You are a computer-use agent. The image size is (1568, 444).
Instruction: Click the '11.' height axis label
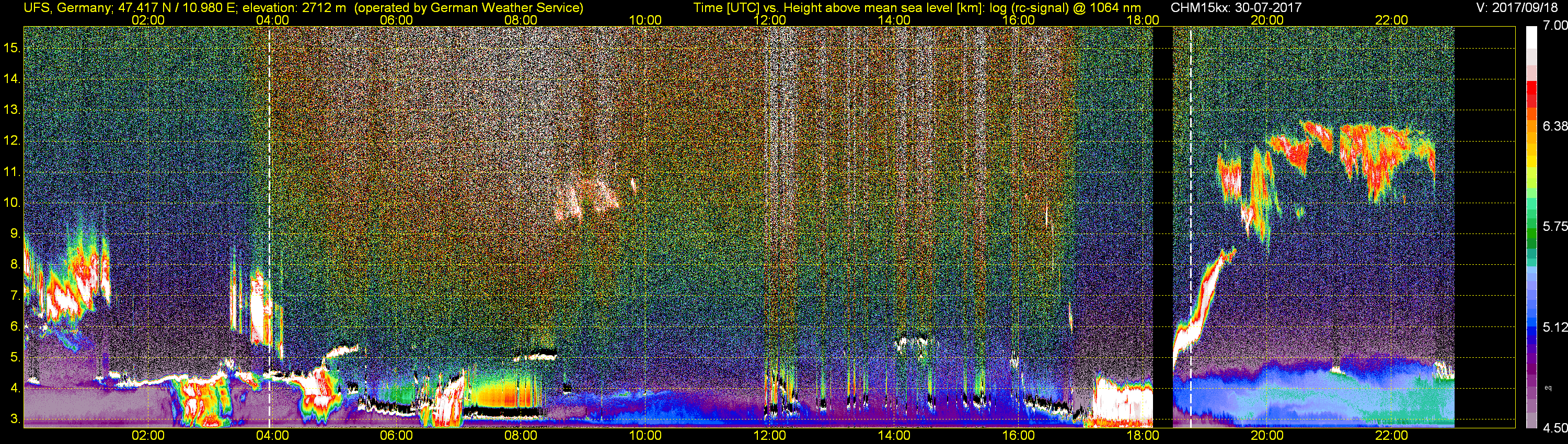pos(11,172)
